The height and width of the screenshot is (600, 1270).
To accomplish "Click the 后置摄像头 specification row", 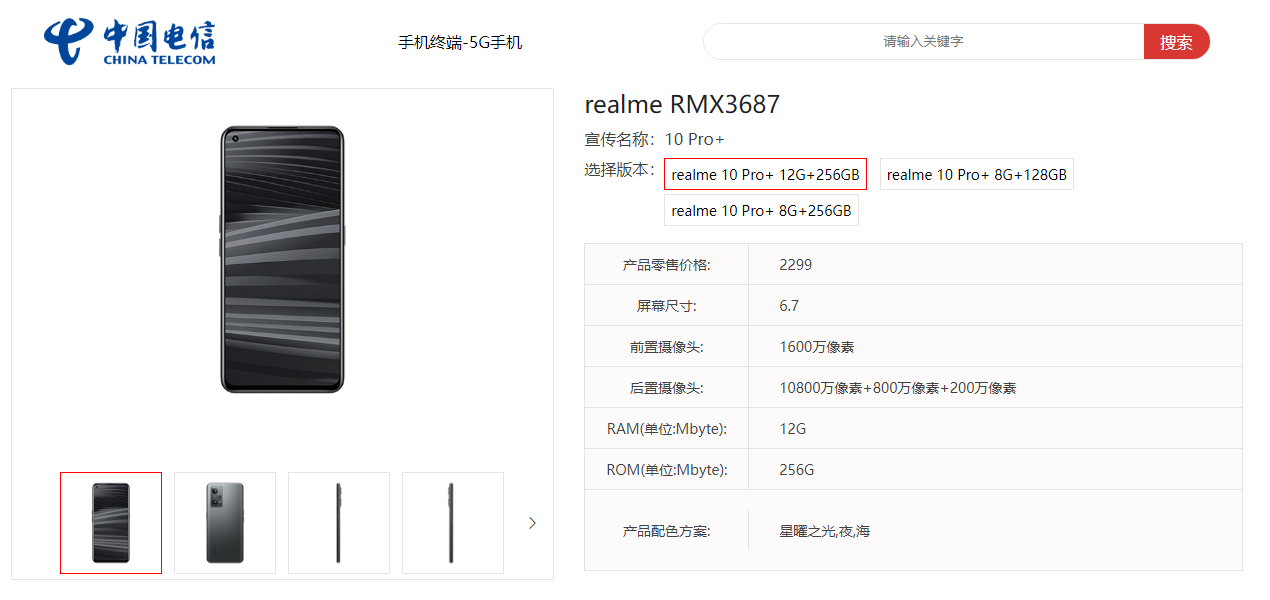I will pos(913,388).
